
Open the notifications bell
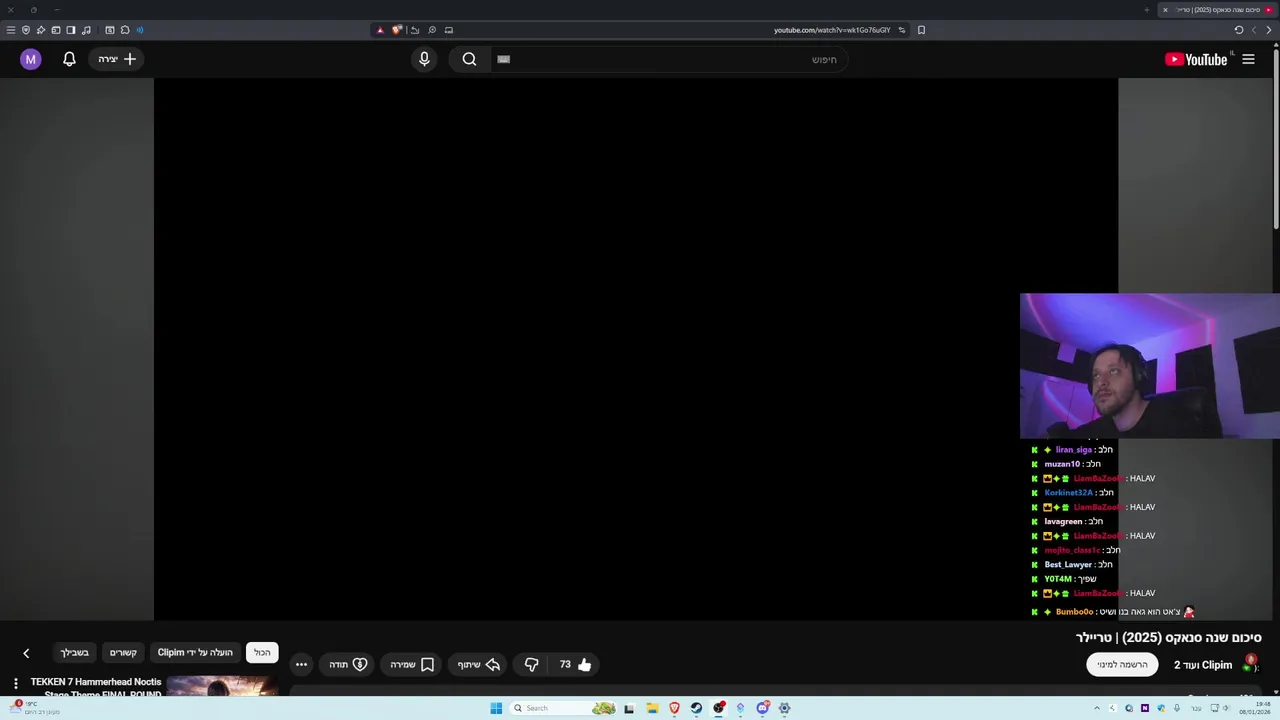69,59
